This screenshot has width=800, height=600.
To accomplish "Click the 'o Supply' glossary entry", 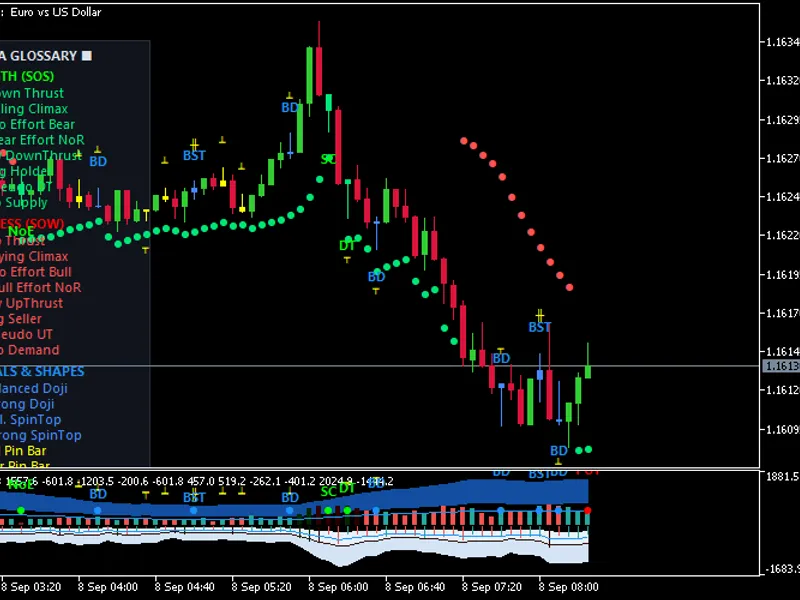I will (24, 202).
